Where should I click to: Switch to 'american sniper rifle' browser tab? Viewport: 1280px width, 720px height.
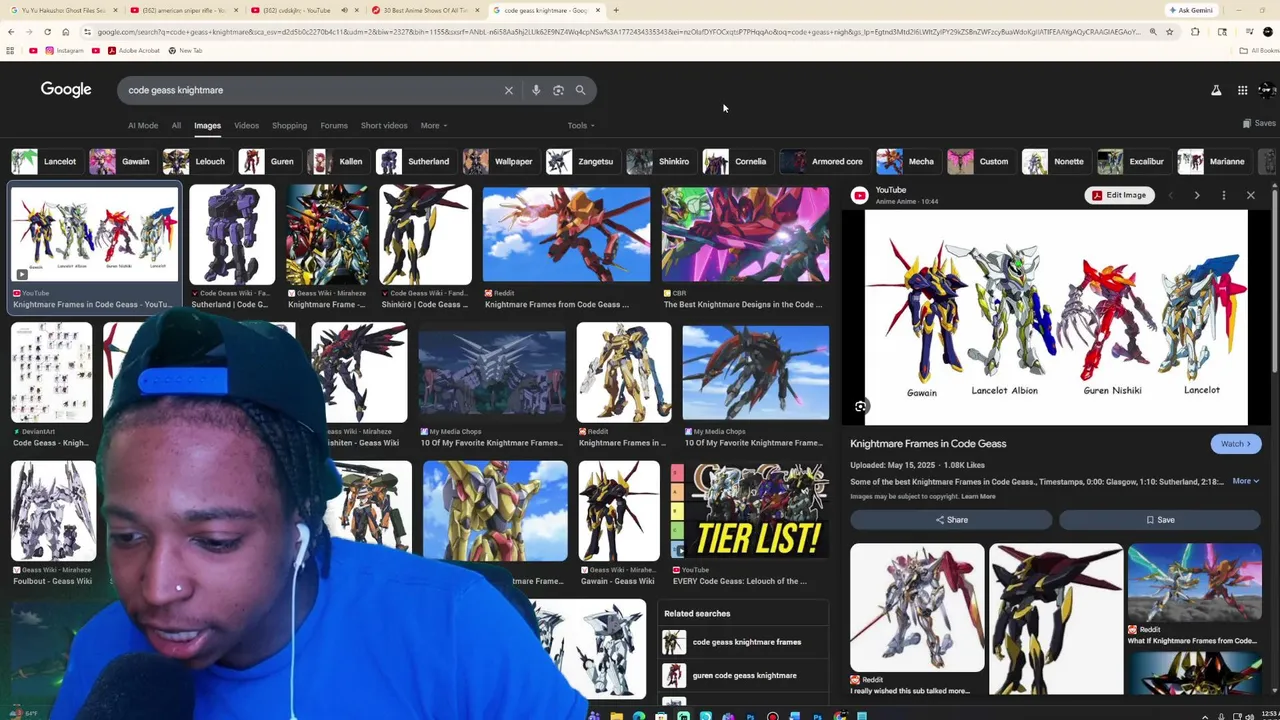185,10
